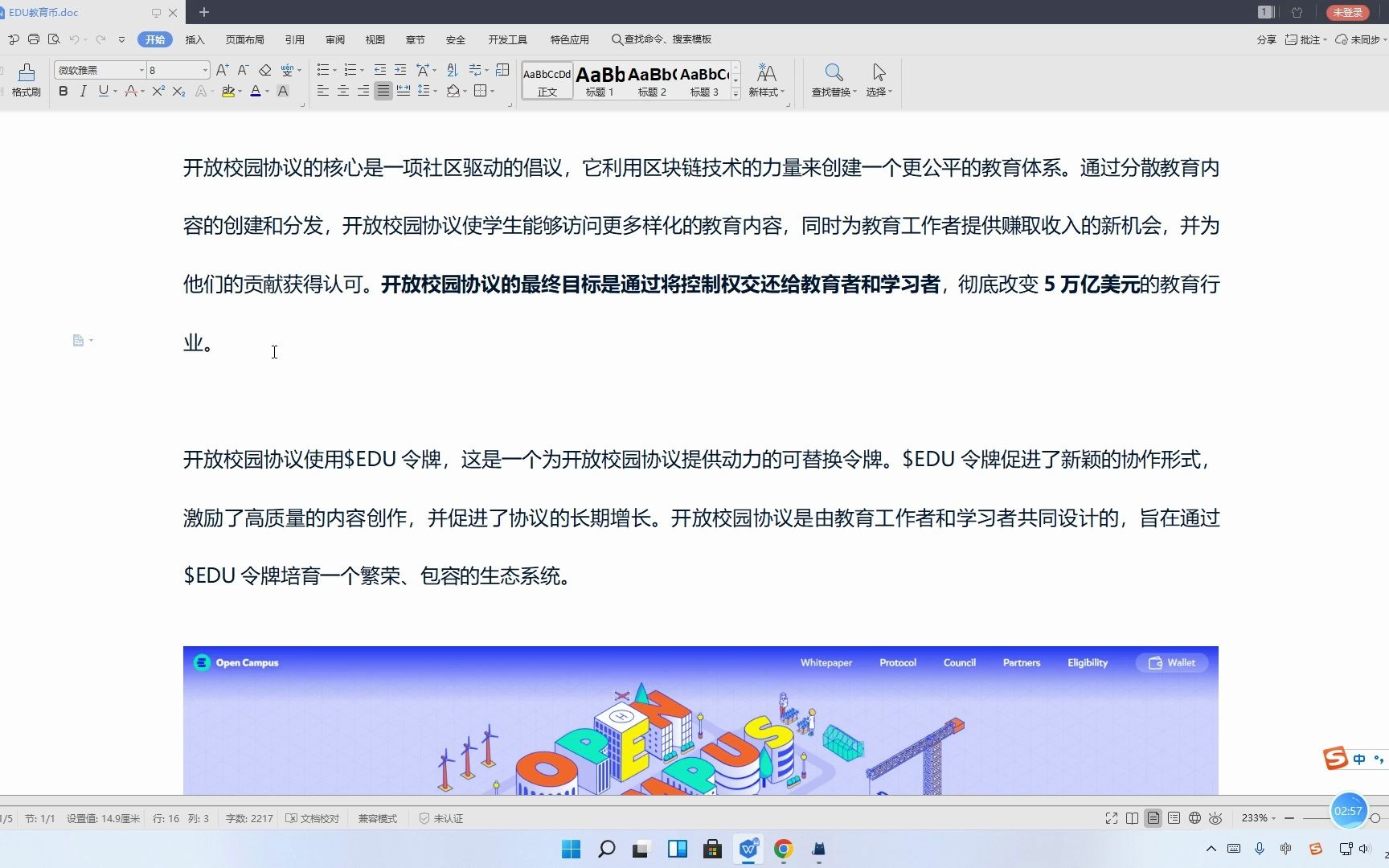Open the font size dropdown showing 8

point(204,70)
